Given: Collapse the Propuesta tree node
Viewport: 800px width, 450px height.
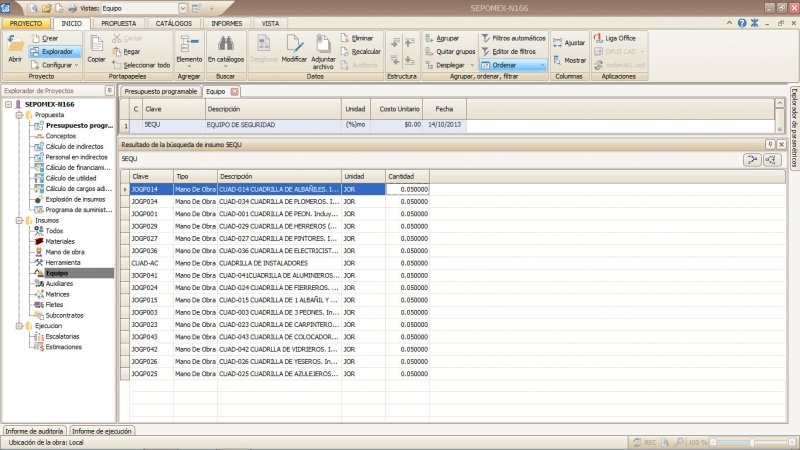Looking at the screenshot, I should pos(18,115).
